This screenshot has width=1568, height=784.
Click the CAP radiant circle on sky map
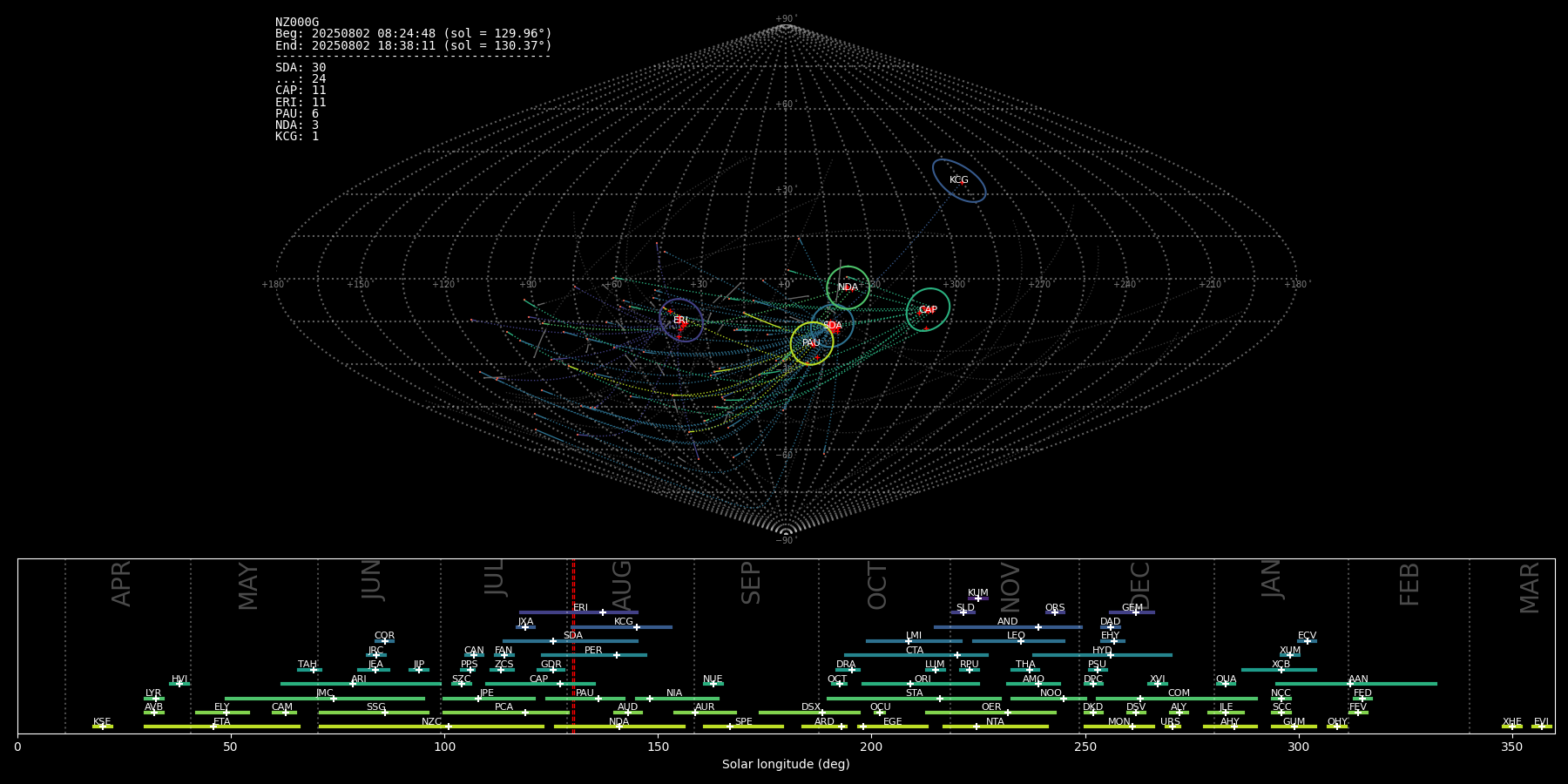tap(928, 309)
